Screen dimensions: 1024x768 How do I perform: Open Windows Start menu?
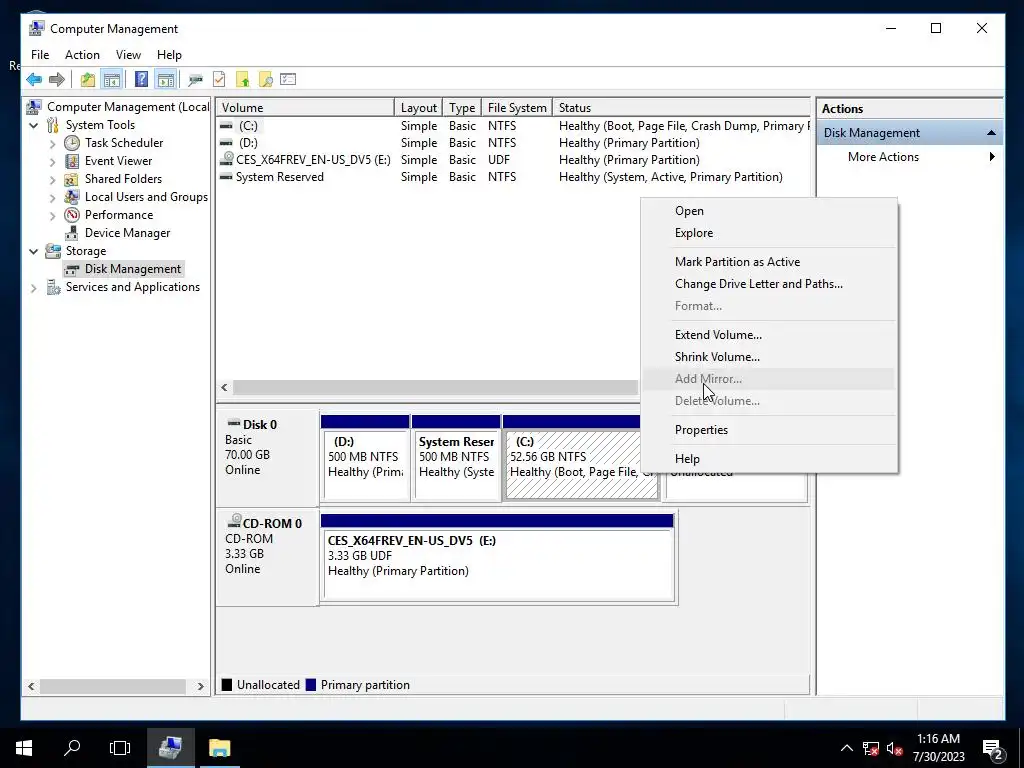(24, 748)
